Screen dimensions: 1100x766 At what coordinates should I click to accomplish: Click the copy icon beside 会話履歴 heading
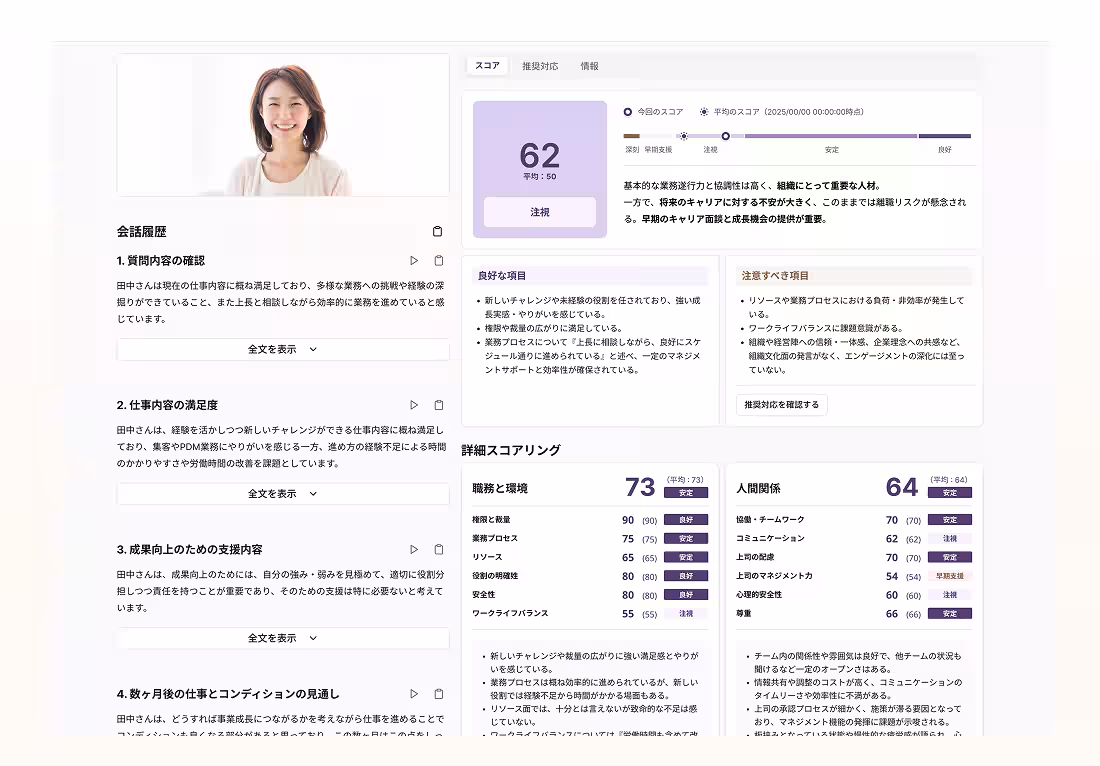[437, 231]
